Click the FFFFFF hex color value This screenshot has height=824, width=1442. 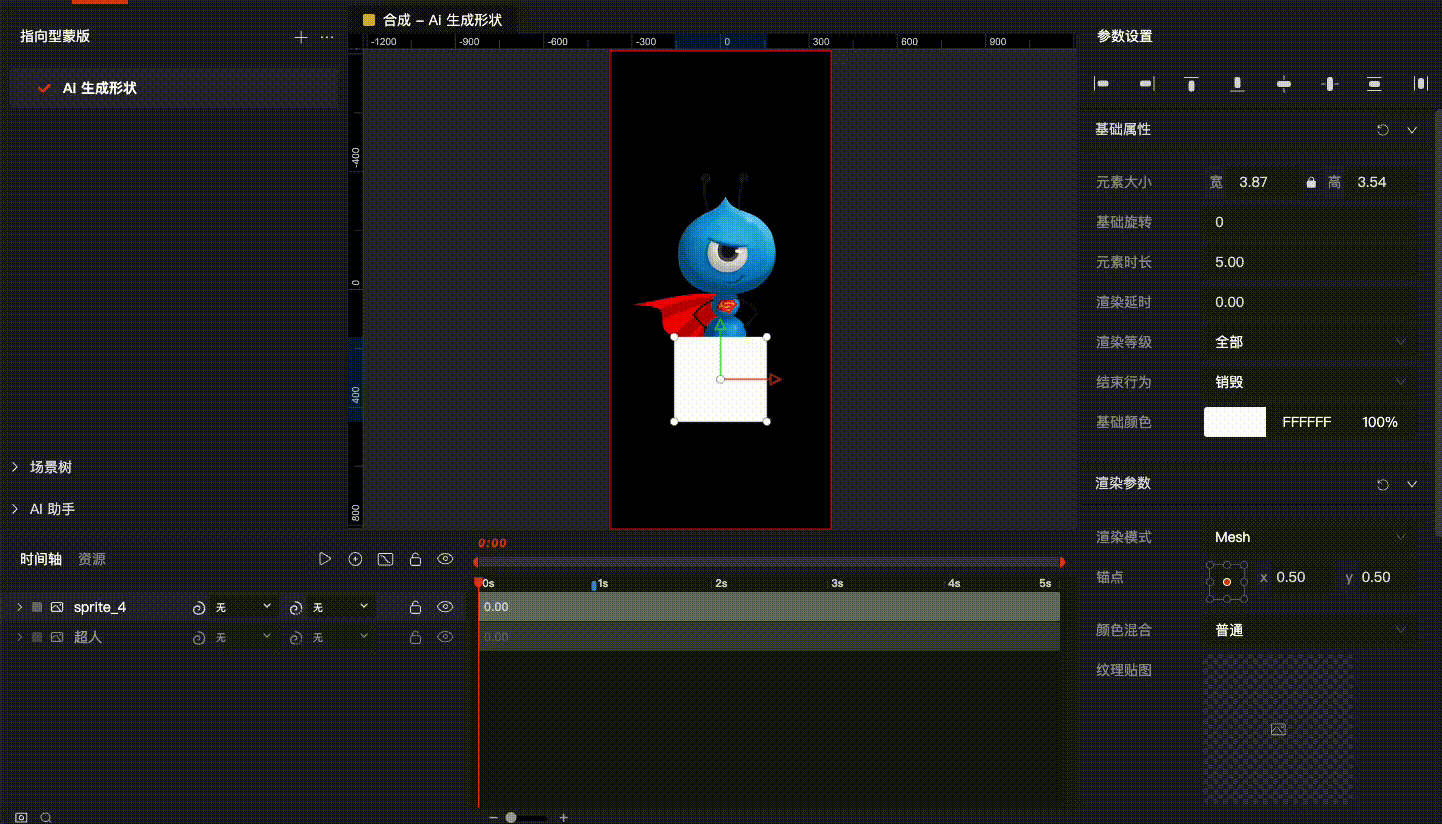(x=1306, y=422)
